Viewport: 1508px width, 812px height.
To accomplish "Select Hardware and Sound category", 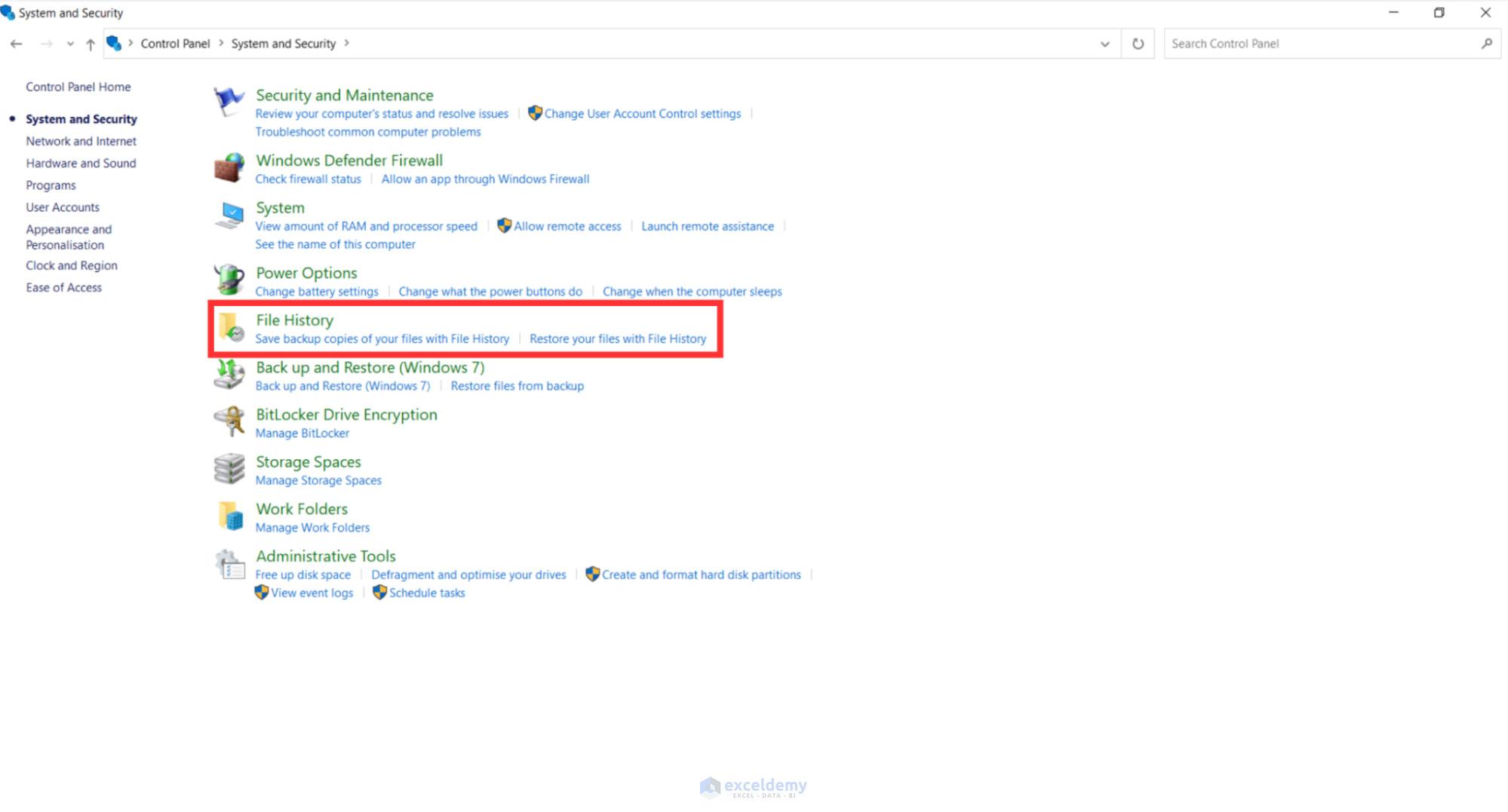I will 81,163.
